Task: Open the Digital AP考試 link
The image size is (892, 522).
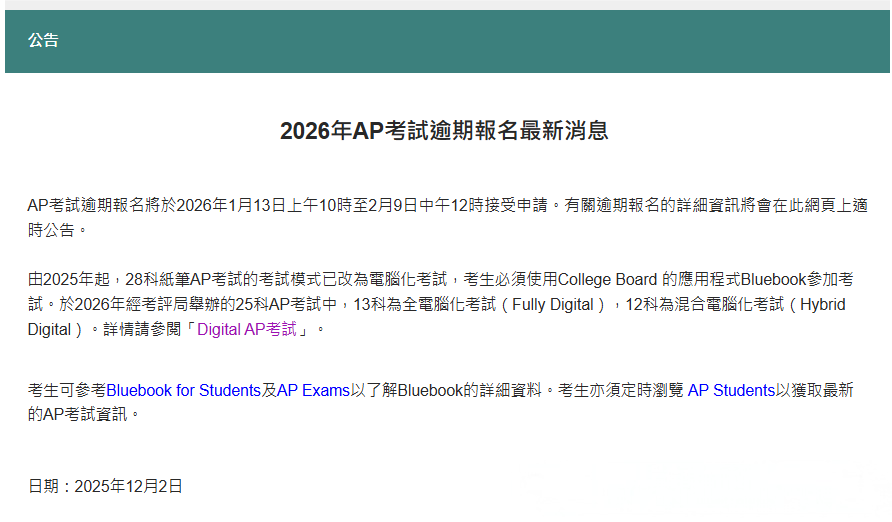Action: click(246, 329)
